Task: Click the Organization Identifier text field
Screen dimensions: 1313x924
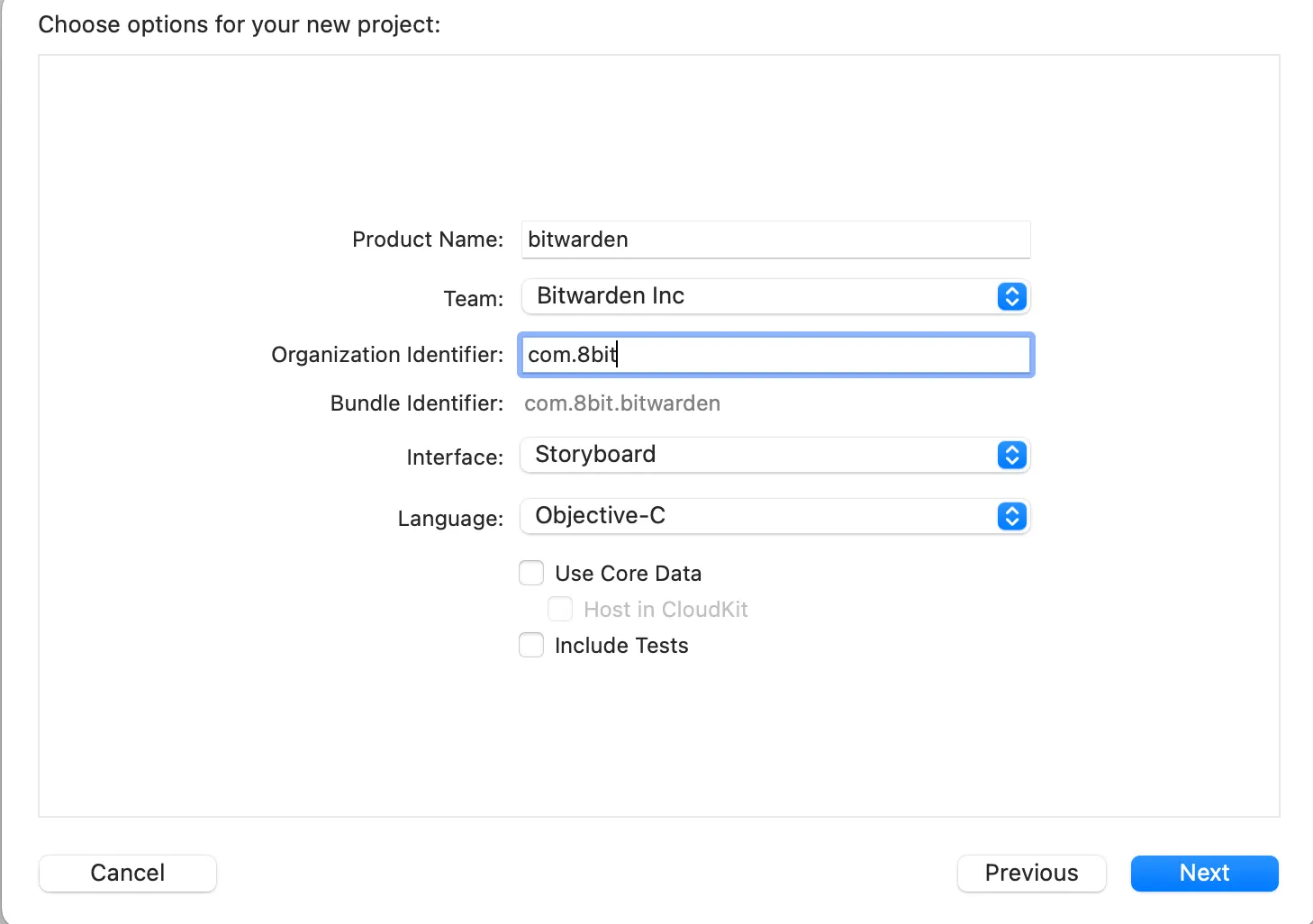Action: tap(774, 355)
